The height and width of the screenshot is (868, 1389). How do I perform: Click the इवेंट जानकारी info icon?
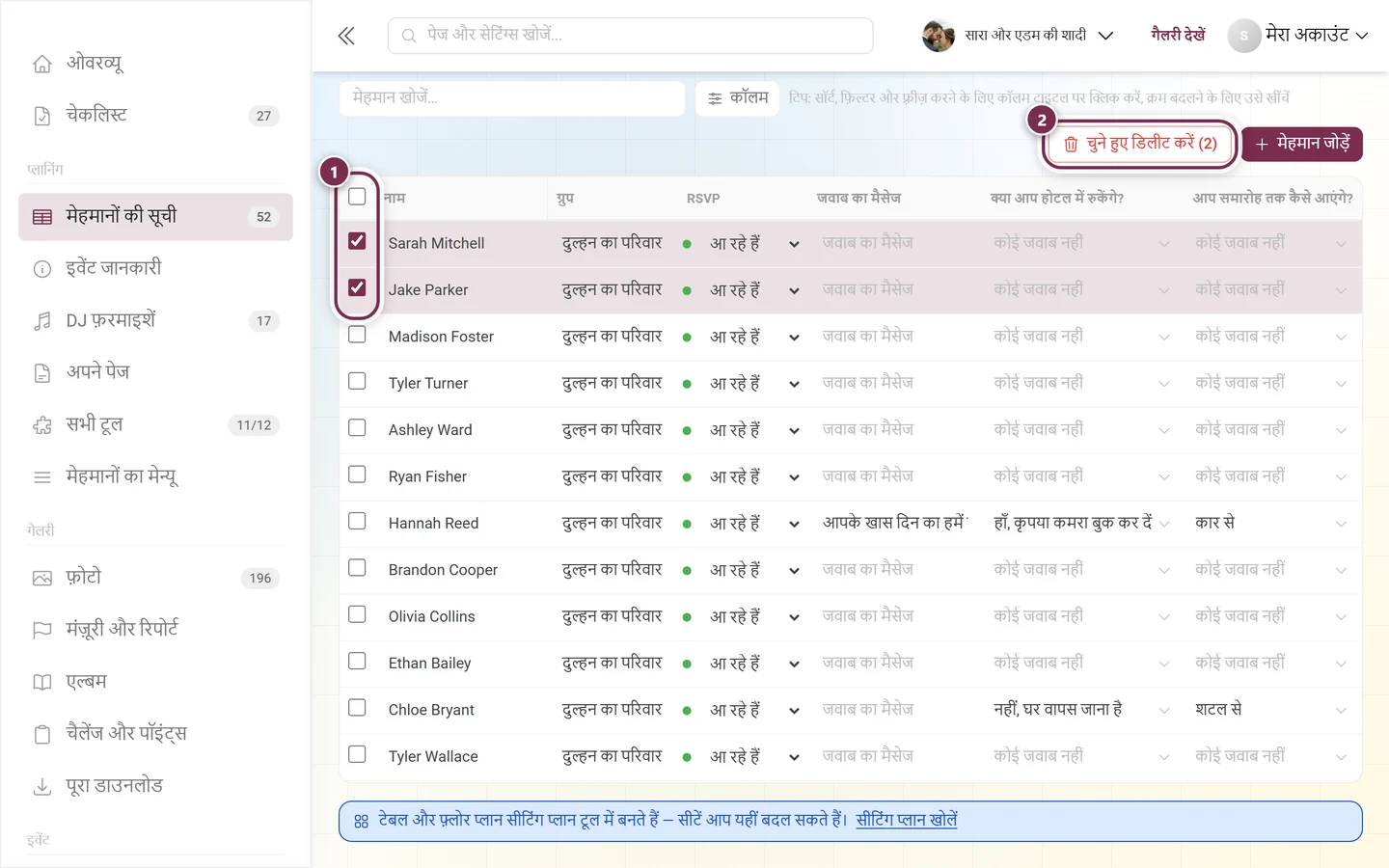[42, 269]
